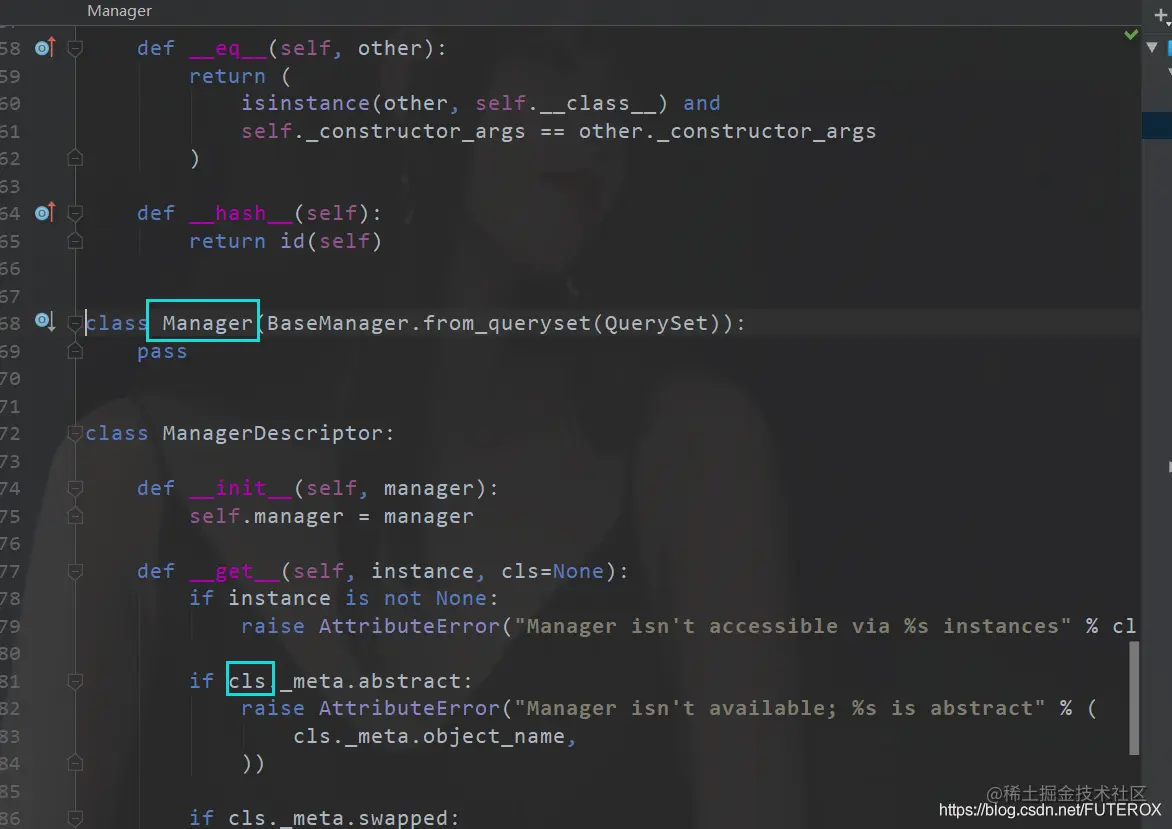Screen dimensions: 1172x829
Task: Click 'self.__class__' in isinstance call
Action: pyautogui.click(x=566, y=103)
